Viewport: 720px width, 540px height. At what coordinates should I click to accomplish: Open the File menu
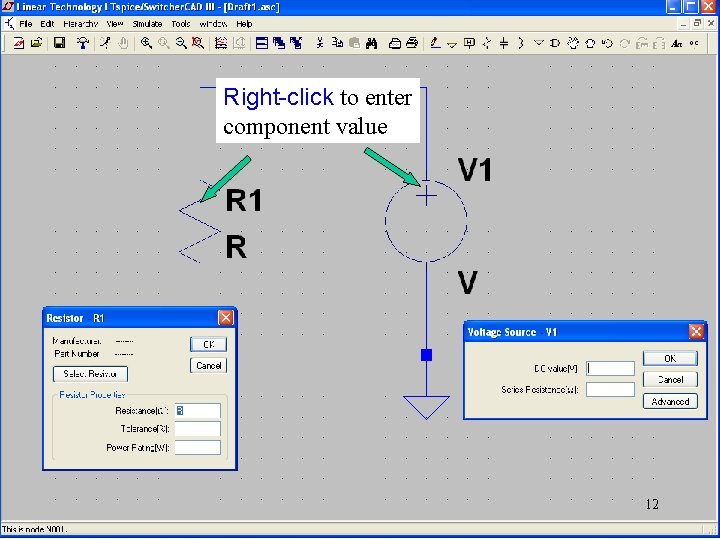pos(26,24)
